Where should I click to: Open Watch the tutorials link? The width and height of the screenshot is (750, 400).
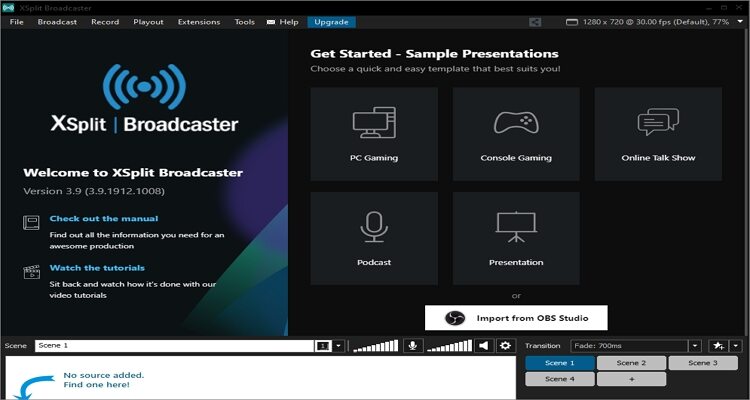tap(97, 268)
